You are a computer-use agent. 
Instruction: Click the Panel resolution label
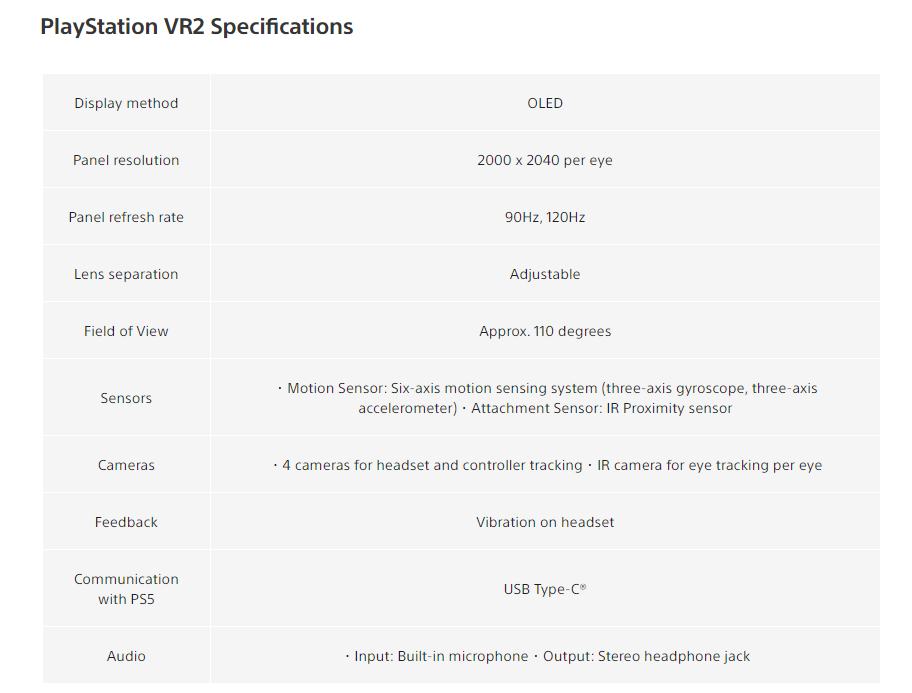[x=126, y=160]
